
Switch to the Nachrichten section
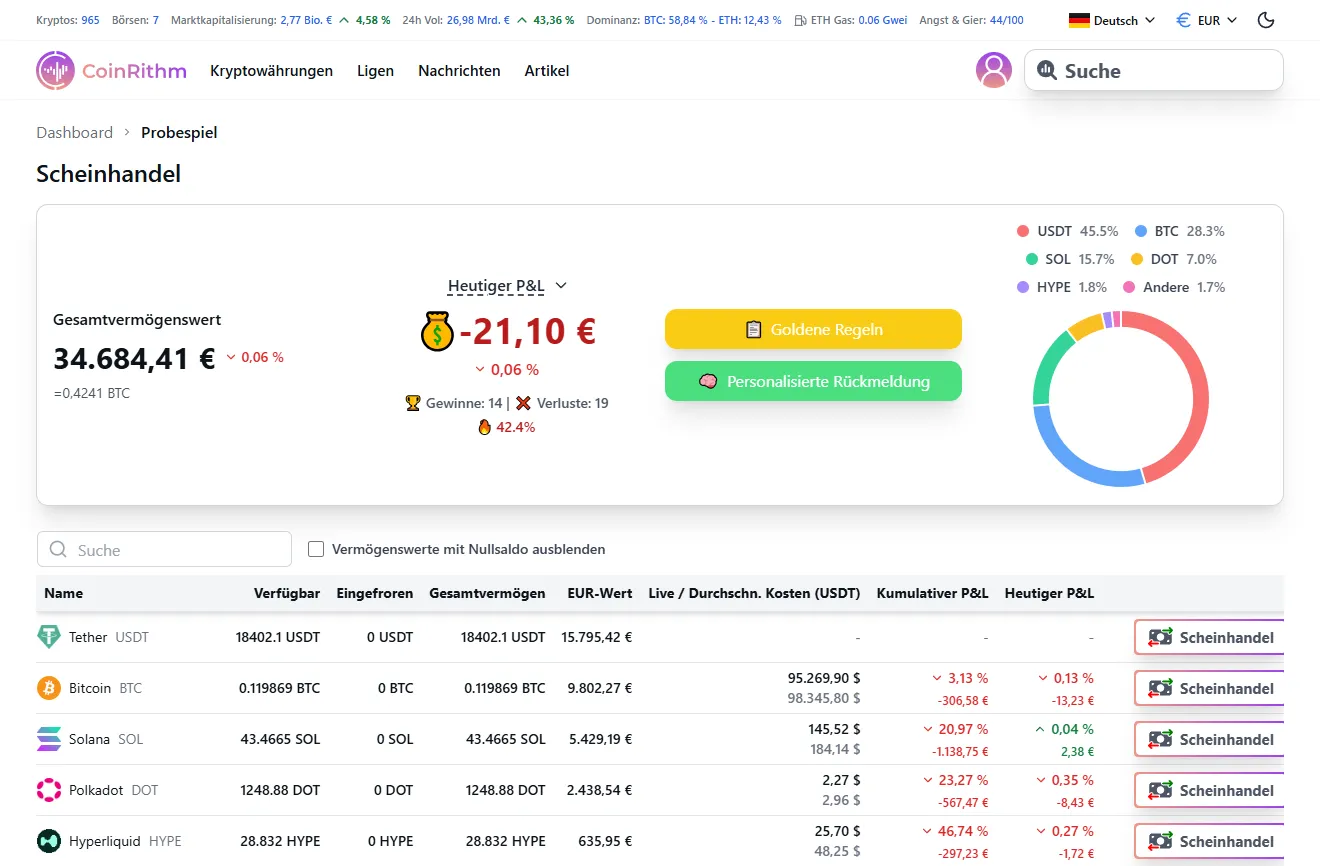459,70
